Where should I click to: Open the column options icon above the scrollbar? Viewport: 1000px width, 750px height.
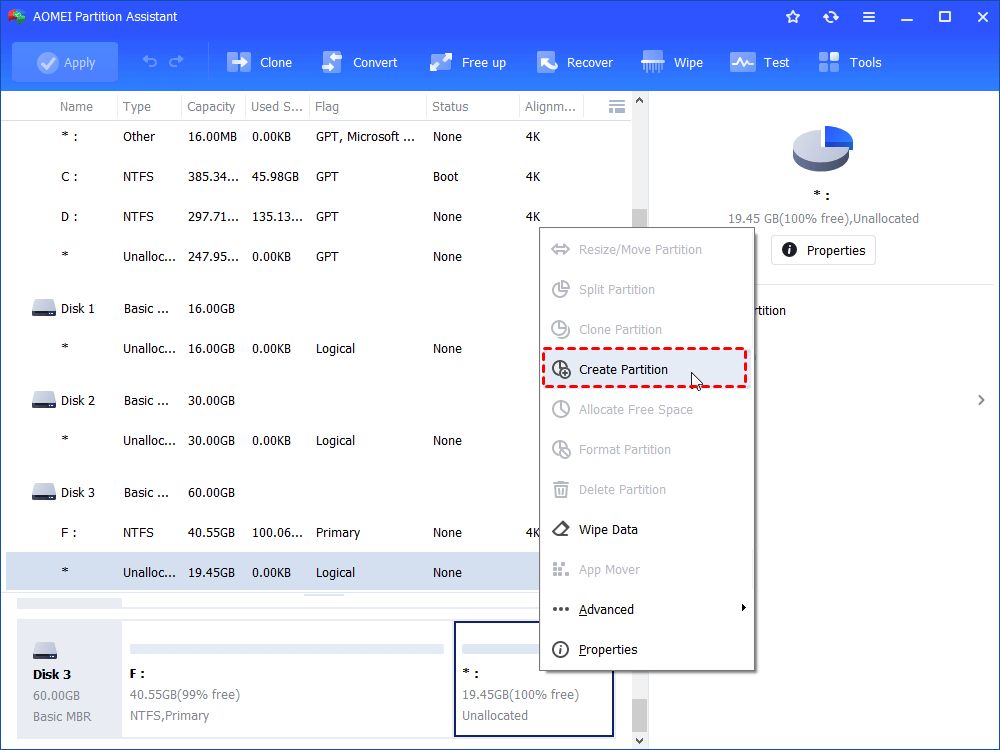(x=617, y=106)
